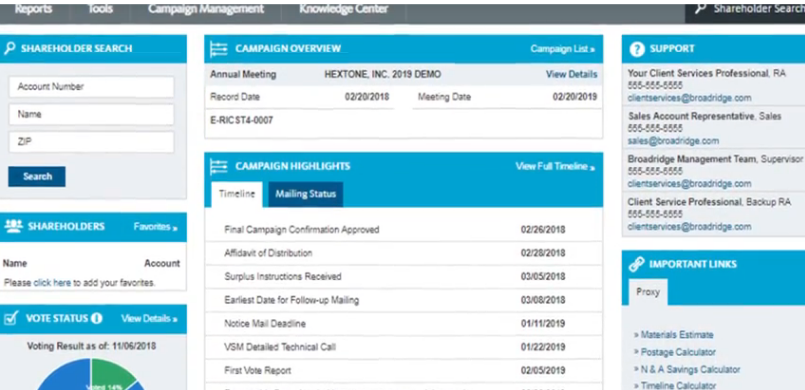Image resolution: width=805 pixels, height=390 pixels.
Task: Switch to the Mailing Status tab
Action: tap(305, 194)
